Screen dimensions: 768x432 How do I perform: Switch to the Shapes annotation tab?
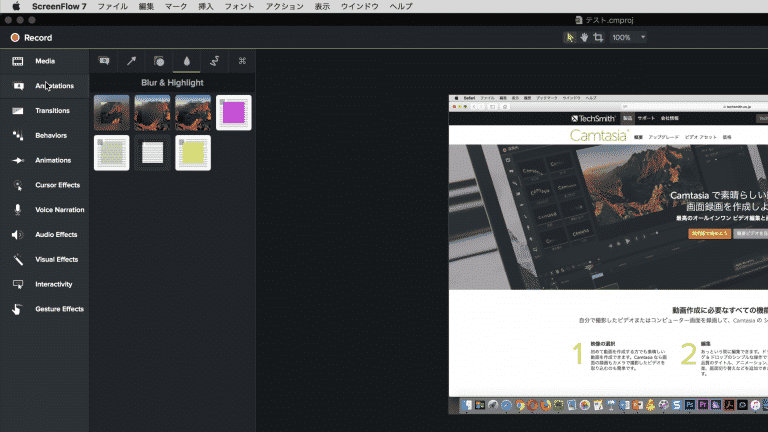pyautogui.click(x=159, y=61)
